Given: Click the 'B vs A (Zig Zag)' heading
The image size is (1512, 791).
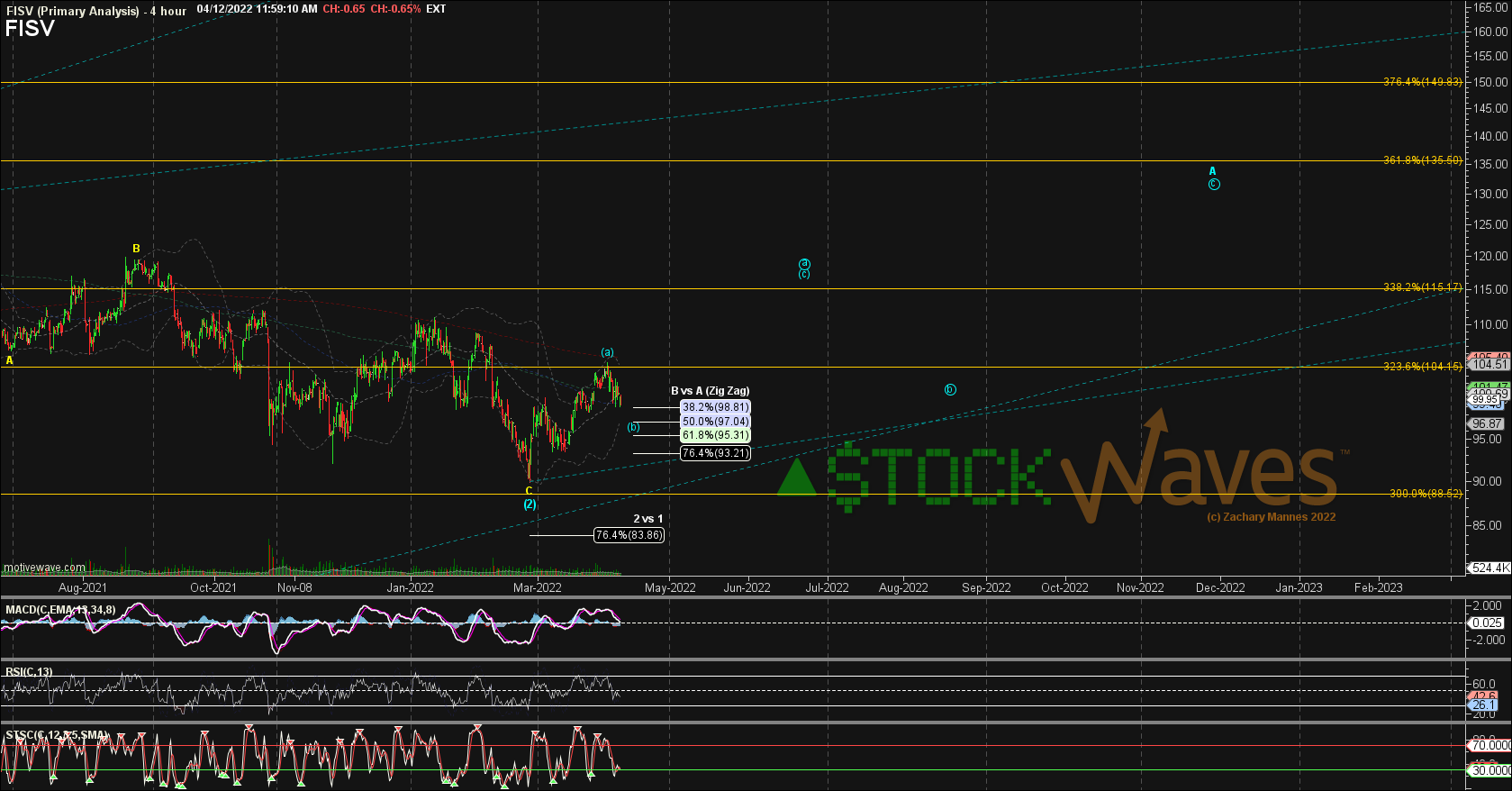Looking at the screenshot, I should coord(710,391).
